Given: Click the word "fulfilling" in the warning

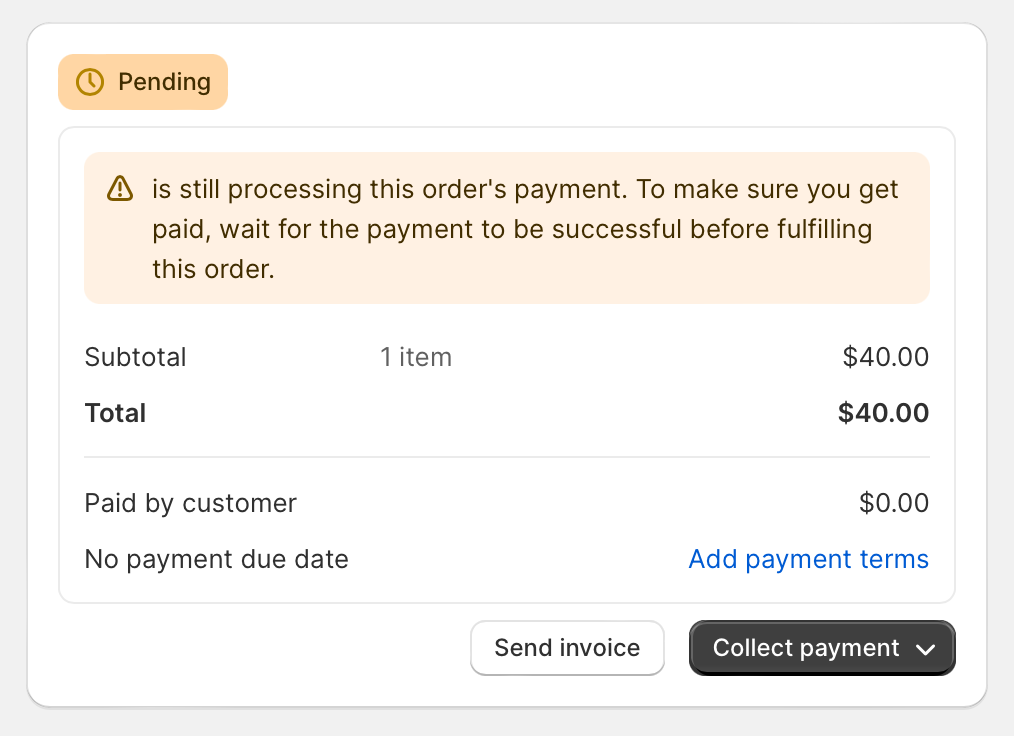Looking at the screenshot, I should [x=824, y=229].
